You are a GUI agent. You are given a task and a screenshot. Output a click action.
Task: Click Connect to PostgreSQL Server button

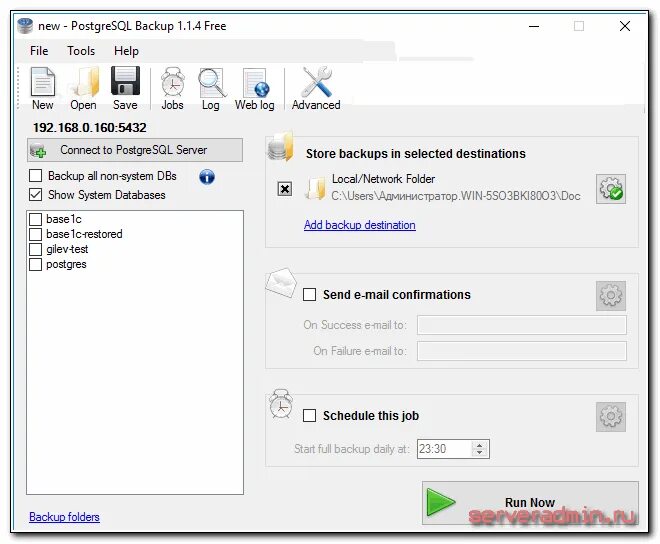[x=135, y=150]
